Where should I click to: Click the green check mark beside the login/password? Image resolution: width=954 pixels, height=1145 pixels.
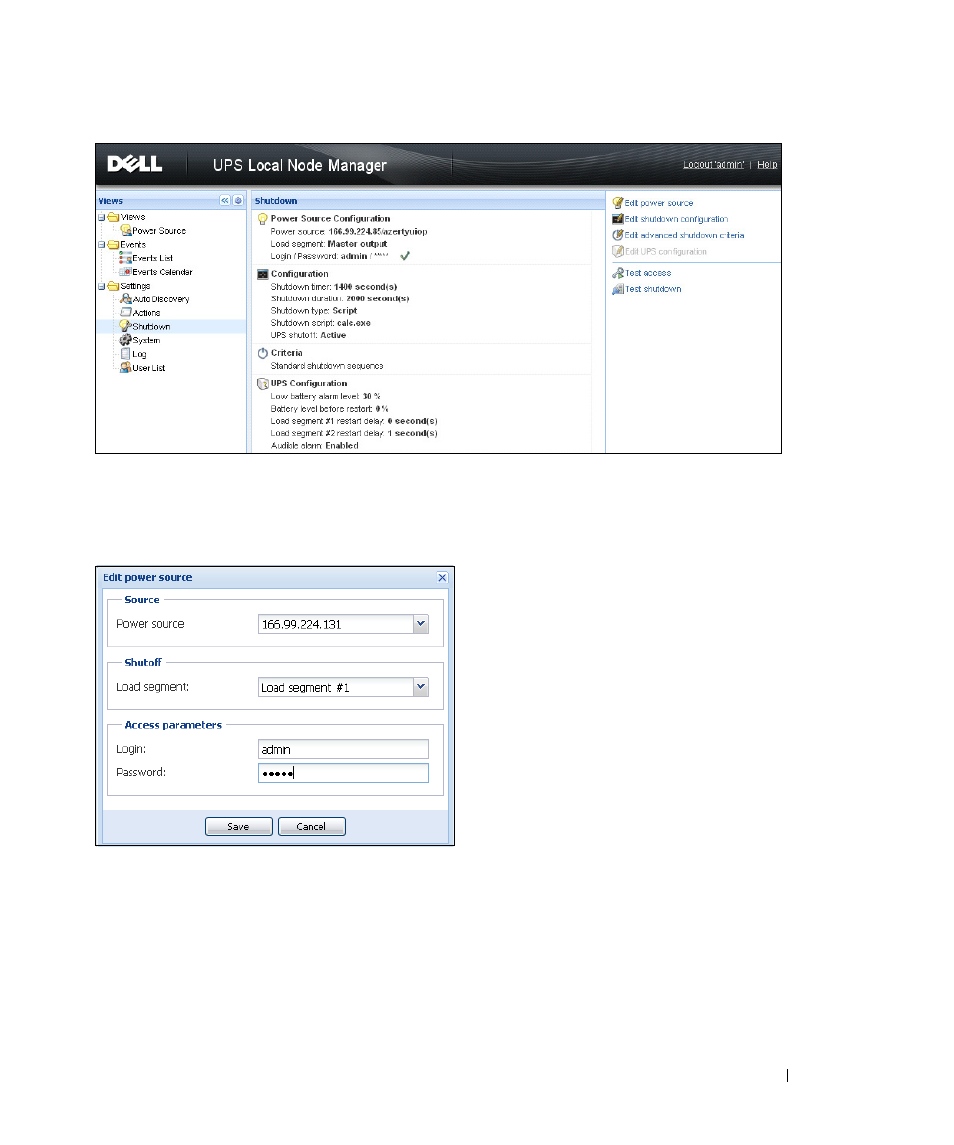[405, 256]
